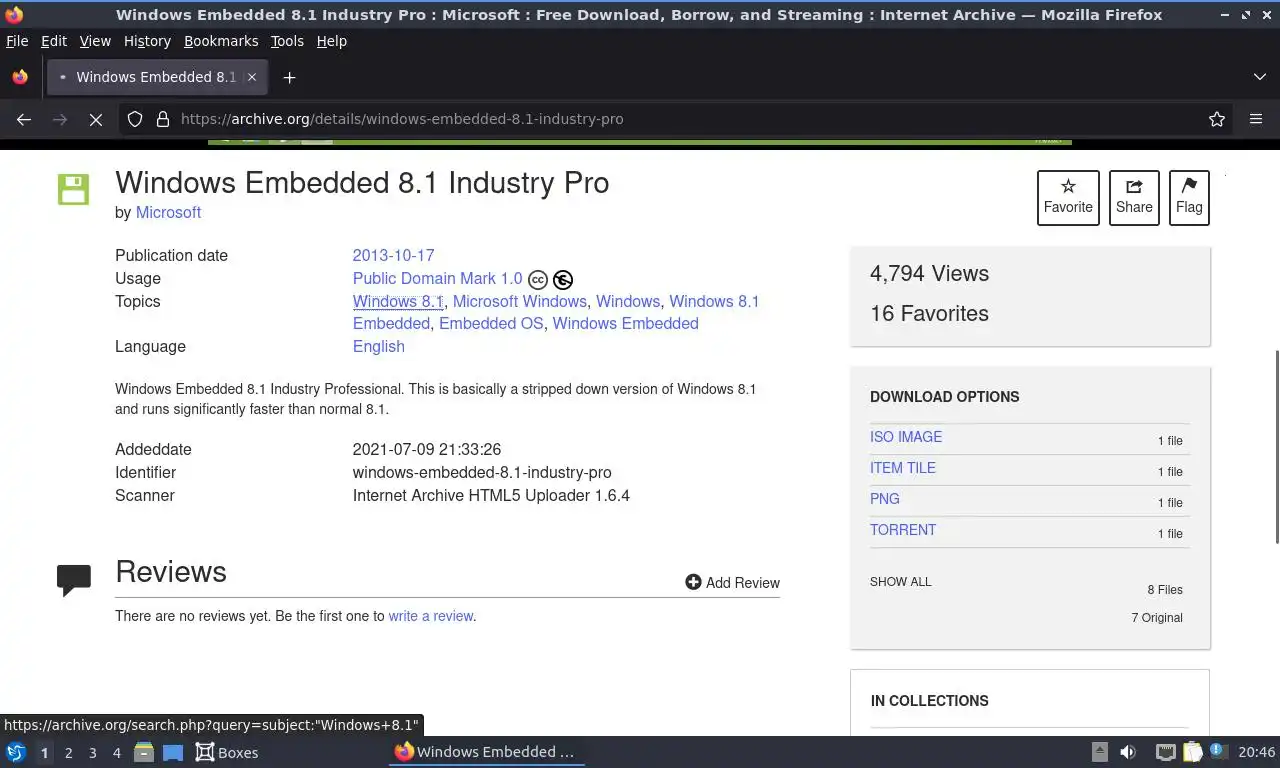Open the History menu
This screenshot has width=1280, height=768.
(x=147, y=41)
